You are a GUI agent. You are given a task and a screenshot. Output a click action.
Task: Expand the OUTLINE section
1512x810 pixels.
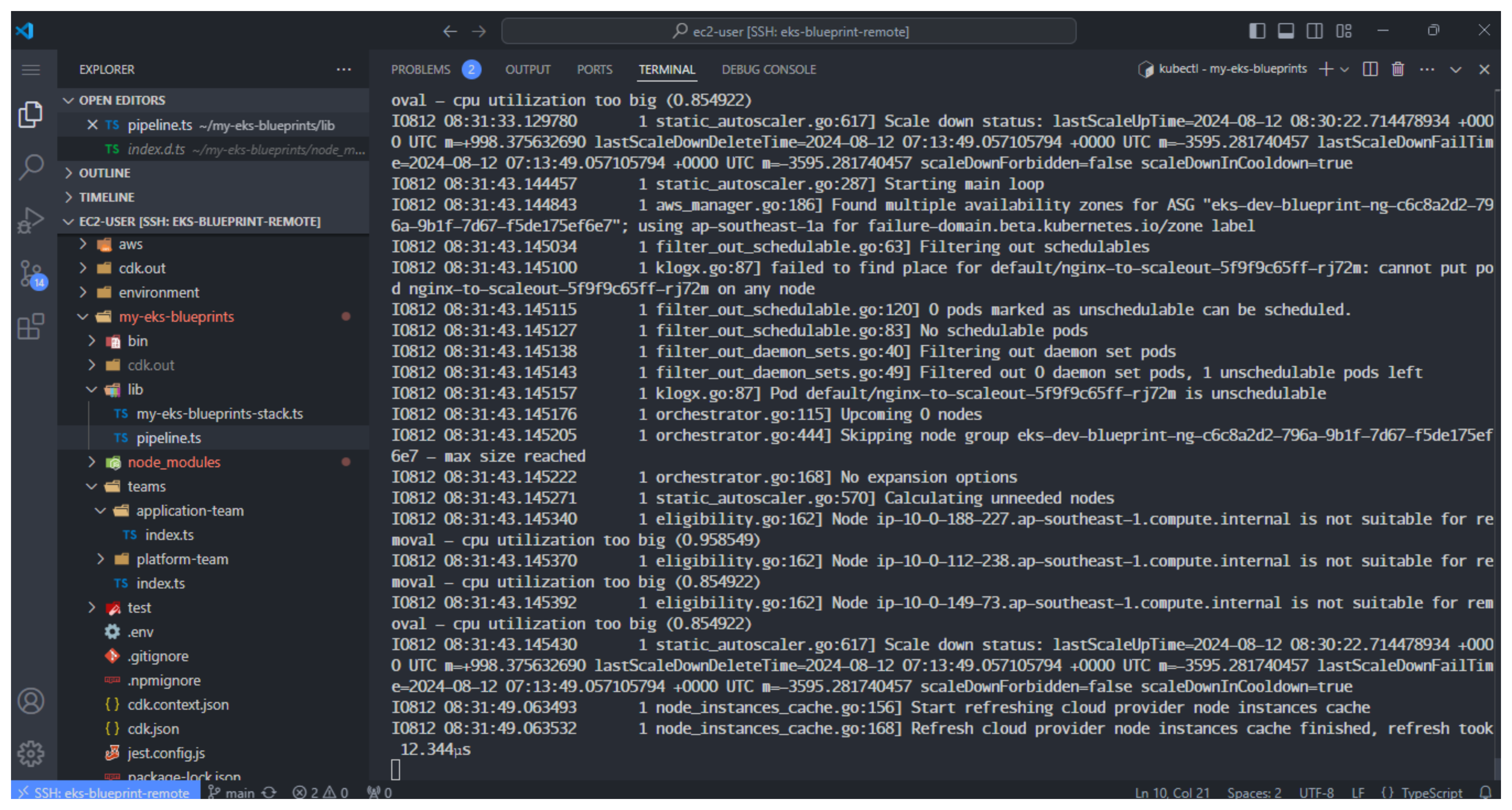[104, 173]
